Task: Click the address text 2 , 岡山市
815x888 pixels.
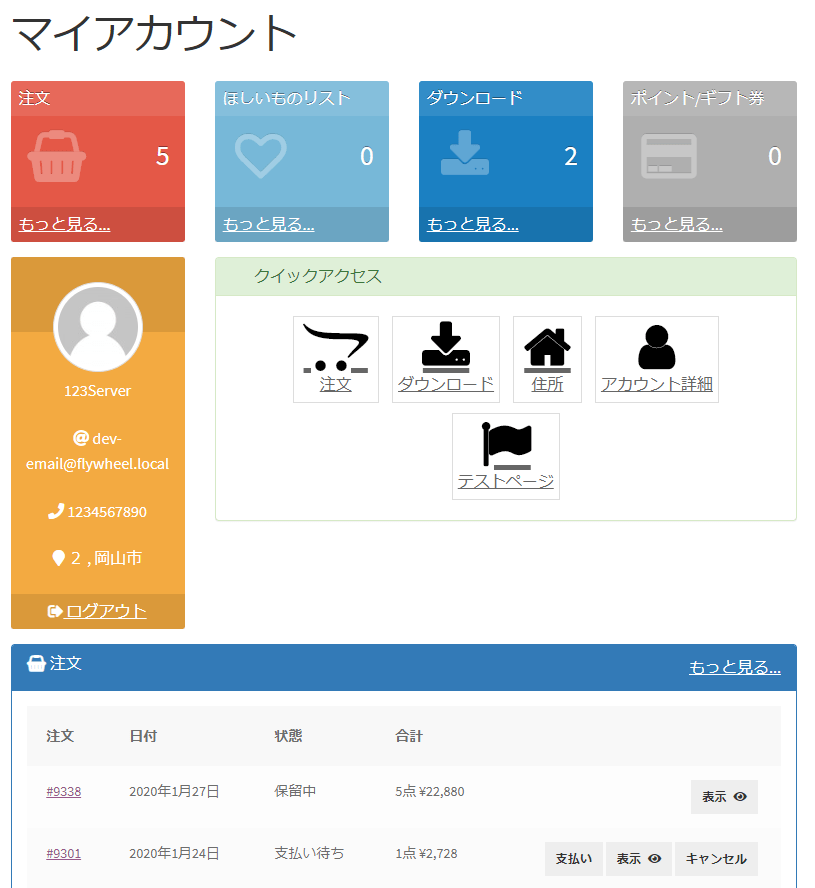Action: (106, 558)
